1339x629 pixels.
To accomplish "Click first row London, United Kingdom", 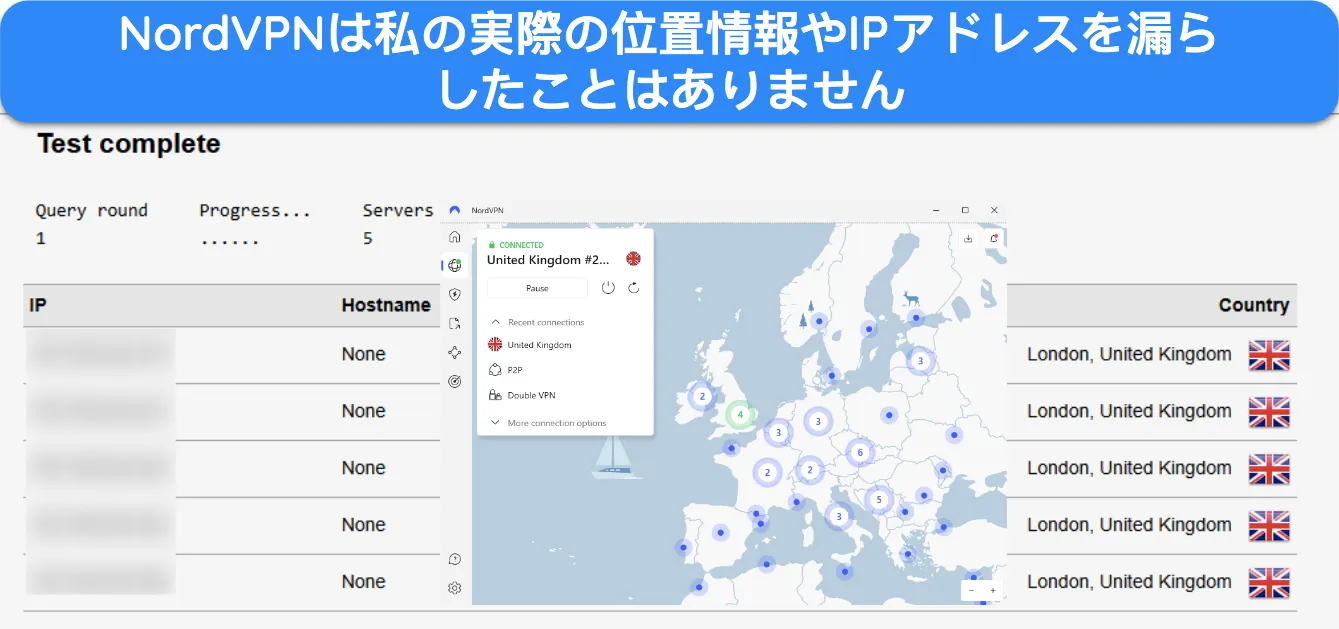I will 1129,354.
